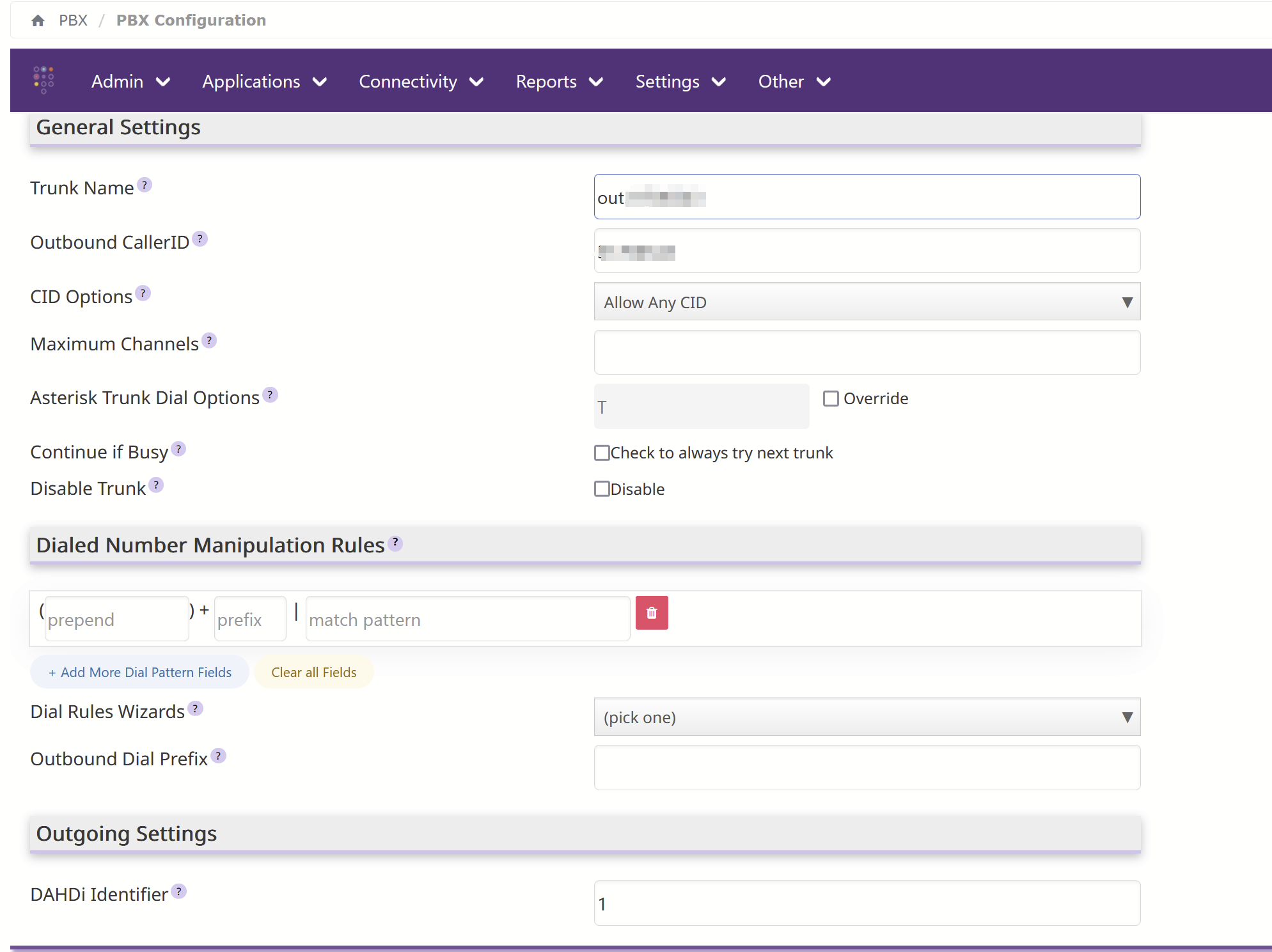Focus the match pattern field
Screen dimensions: 1272x952
(467, 619)
